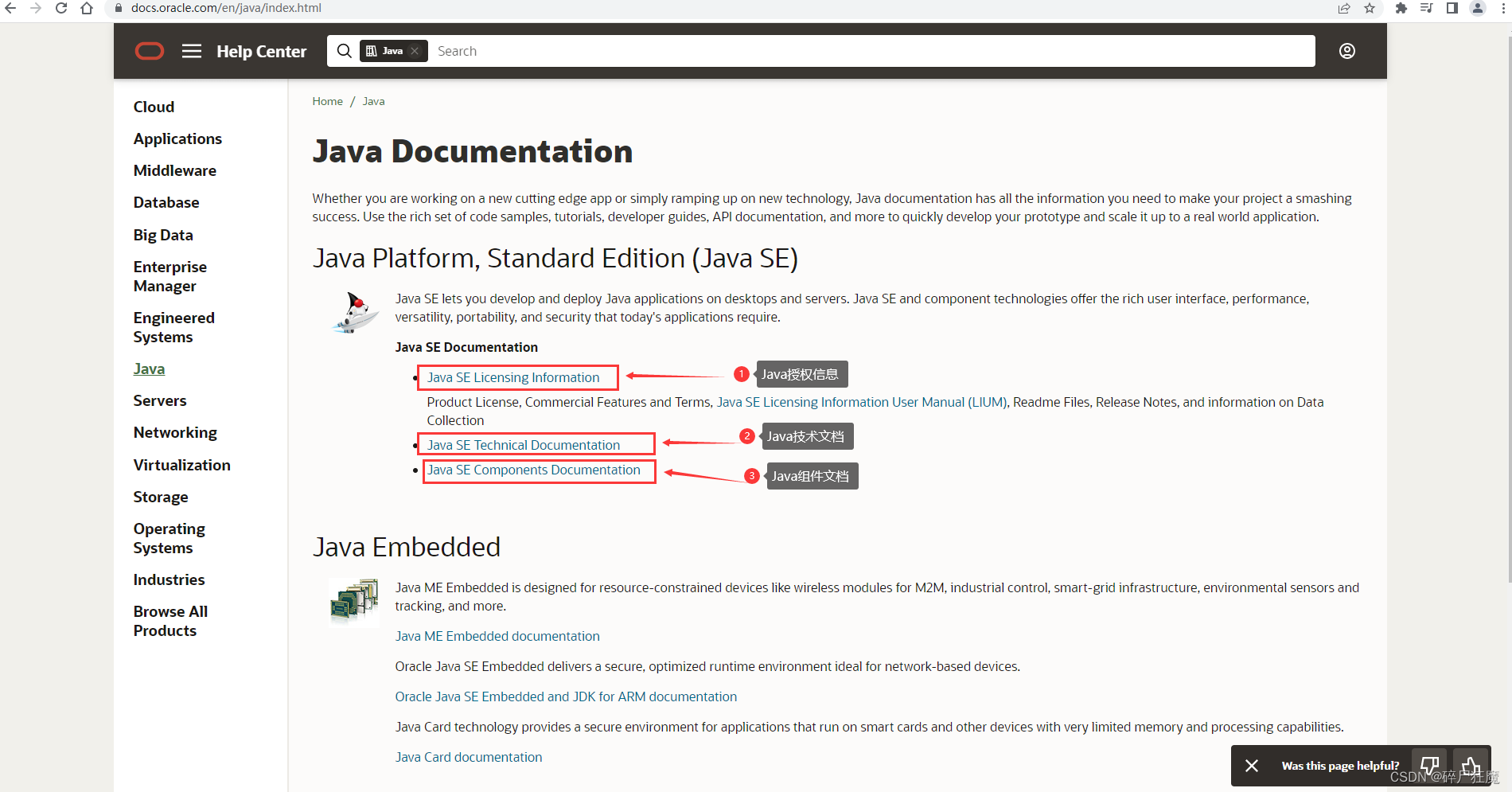Viewport: 1512px width, 792px height.
Task: Click the Java Embedded boards image
Action: 353,601
